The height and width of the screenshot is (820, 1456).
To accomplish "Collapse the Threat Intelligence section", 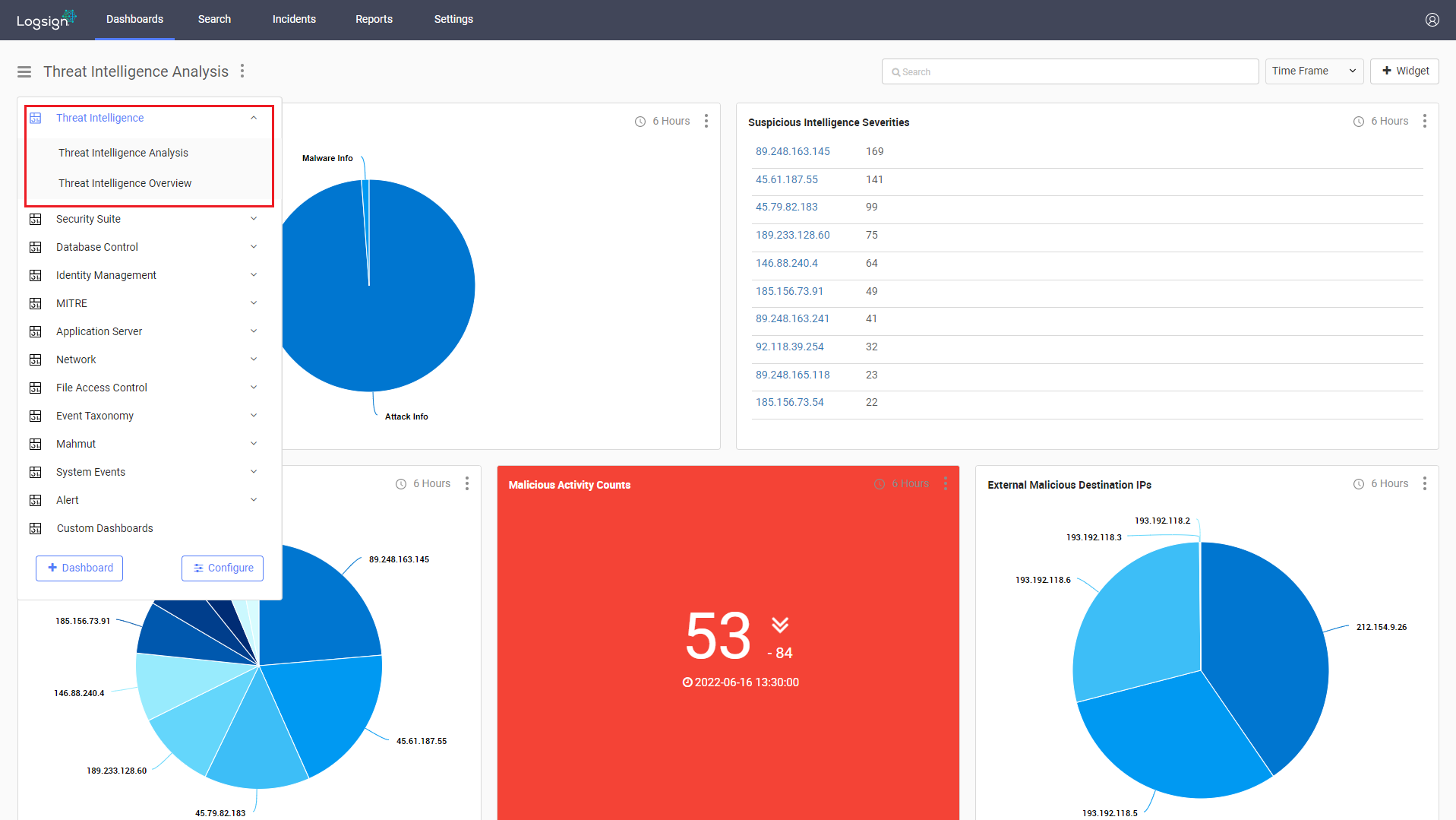I will tap(254, 118).
